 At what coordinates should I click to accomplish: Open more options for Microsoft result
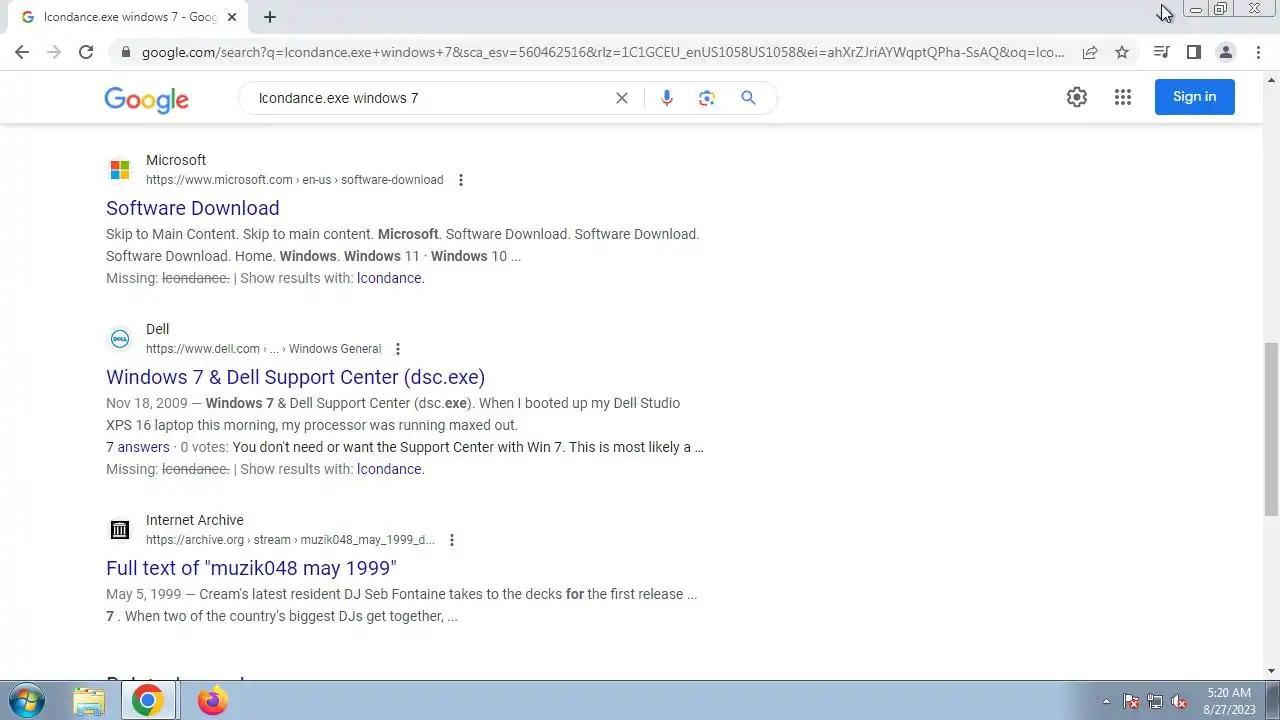coord(461,180)
